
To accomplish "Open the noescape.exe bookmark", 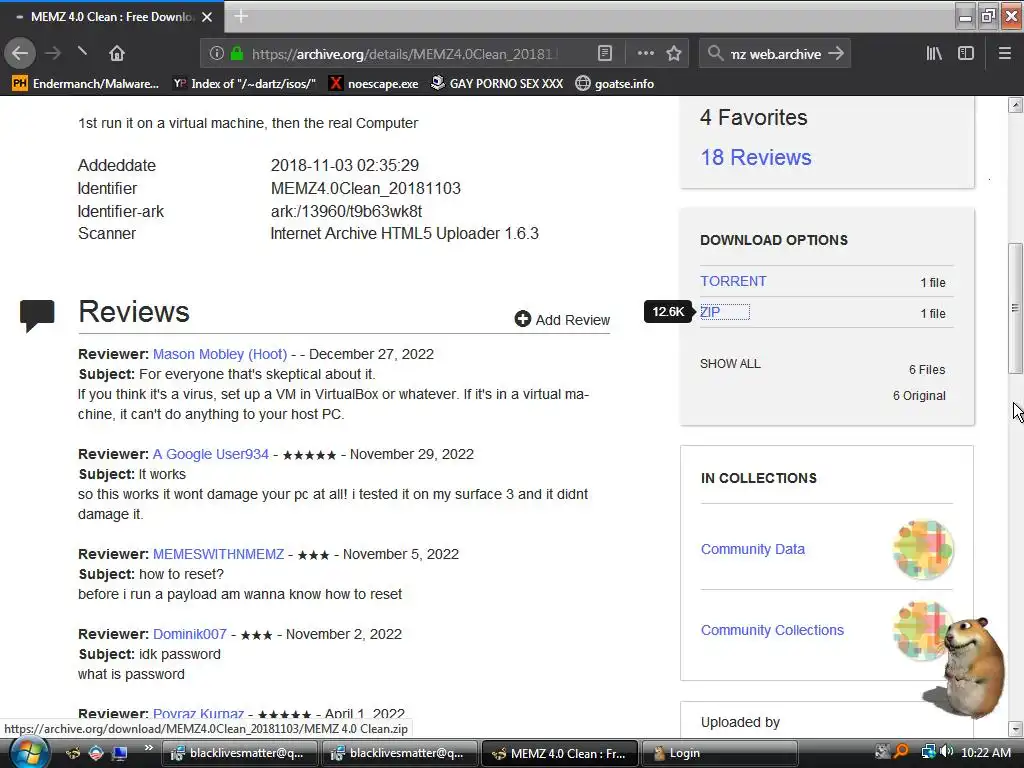I will (x=374, y=84).
